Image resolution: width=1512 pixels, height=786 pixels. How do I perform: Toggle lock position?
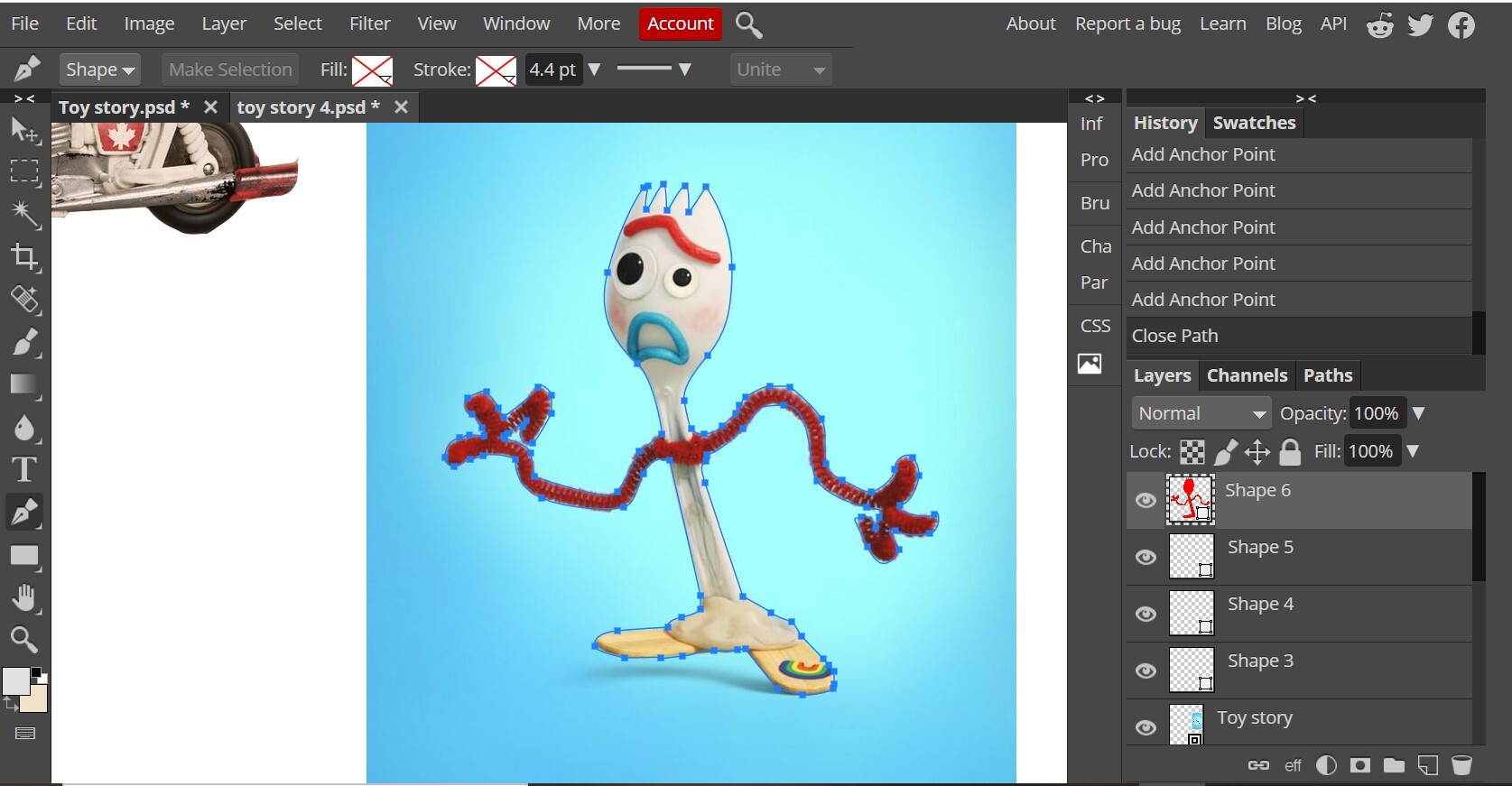tap(1257, 451)
